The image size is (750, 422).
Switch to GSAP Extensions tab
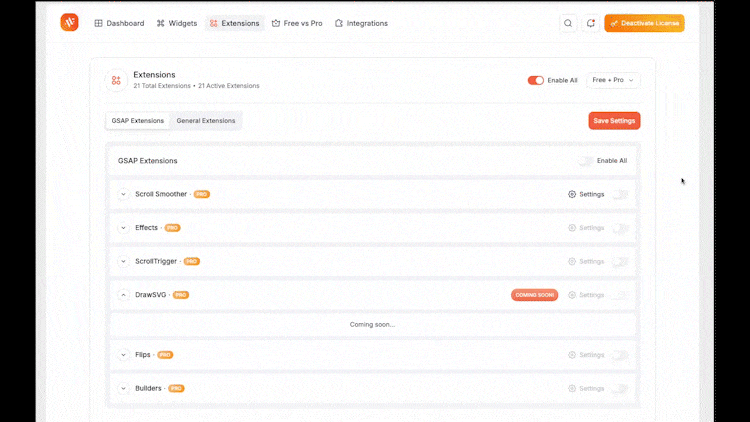point(138,121)
